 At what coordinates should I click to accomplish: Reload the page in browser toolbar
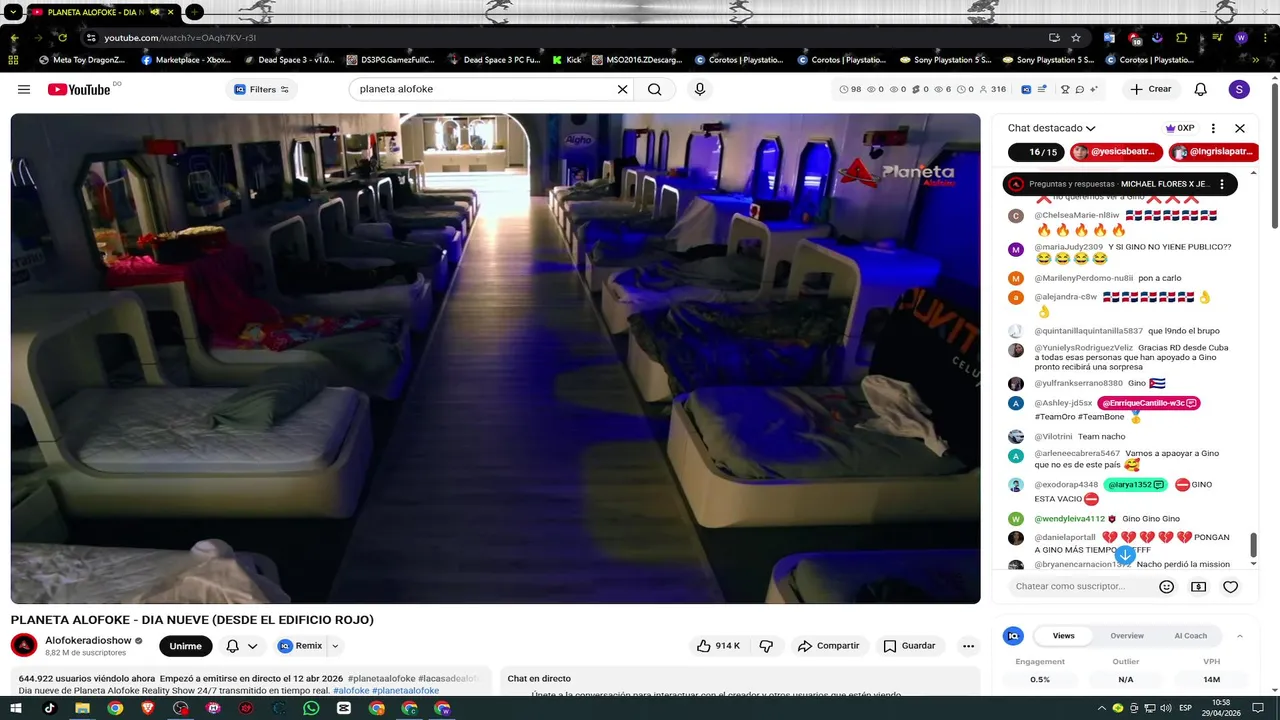coord(62,38)
